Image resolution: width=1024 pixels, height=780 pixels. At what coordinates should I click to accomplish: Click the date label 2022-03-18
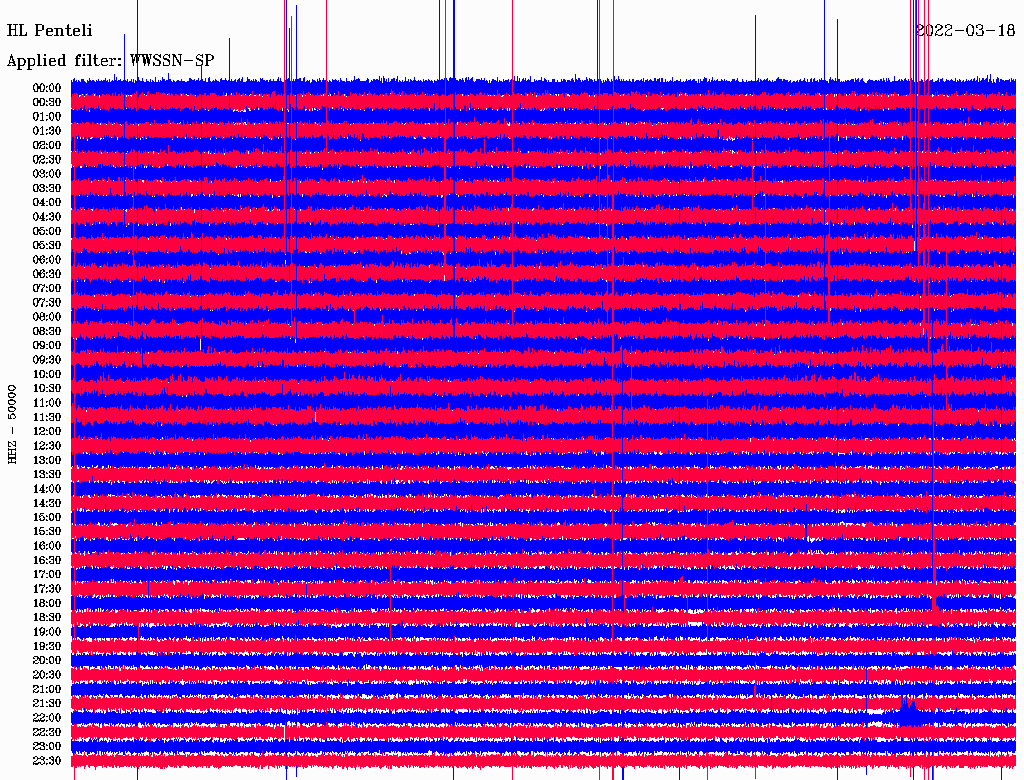[965, 30]
